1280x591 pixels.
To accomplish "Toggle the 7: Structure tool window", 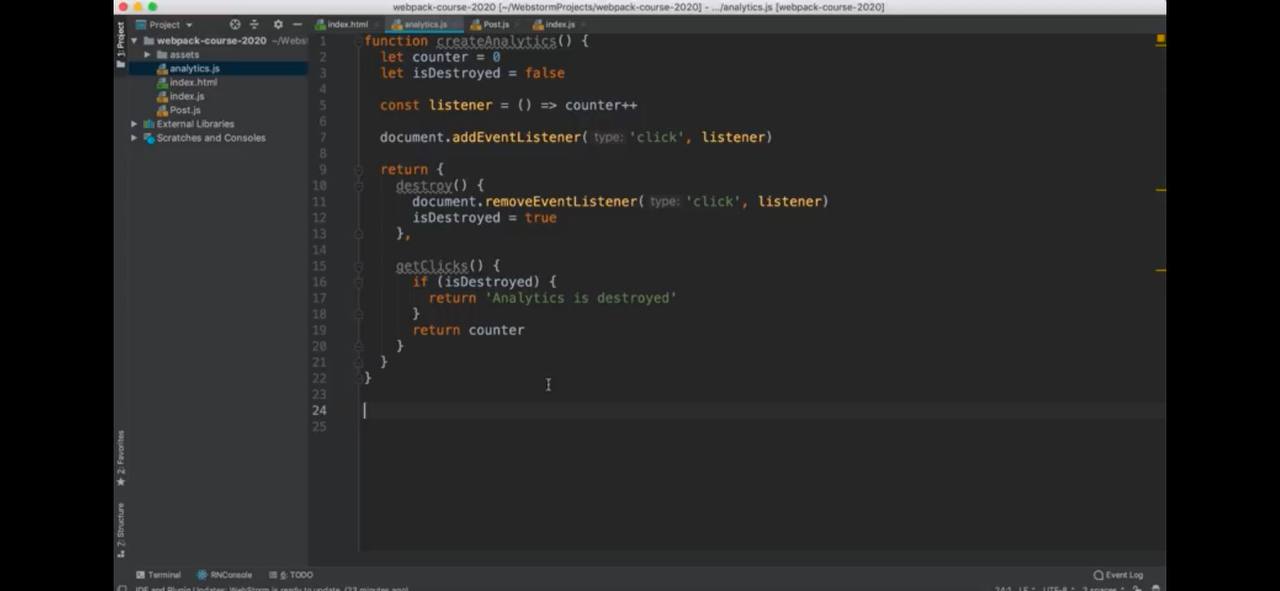I will click(121, 530).
